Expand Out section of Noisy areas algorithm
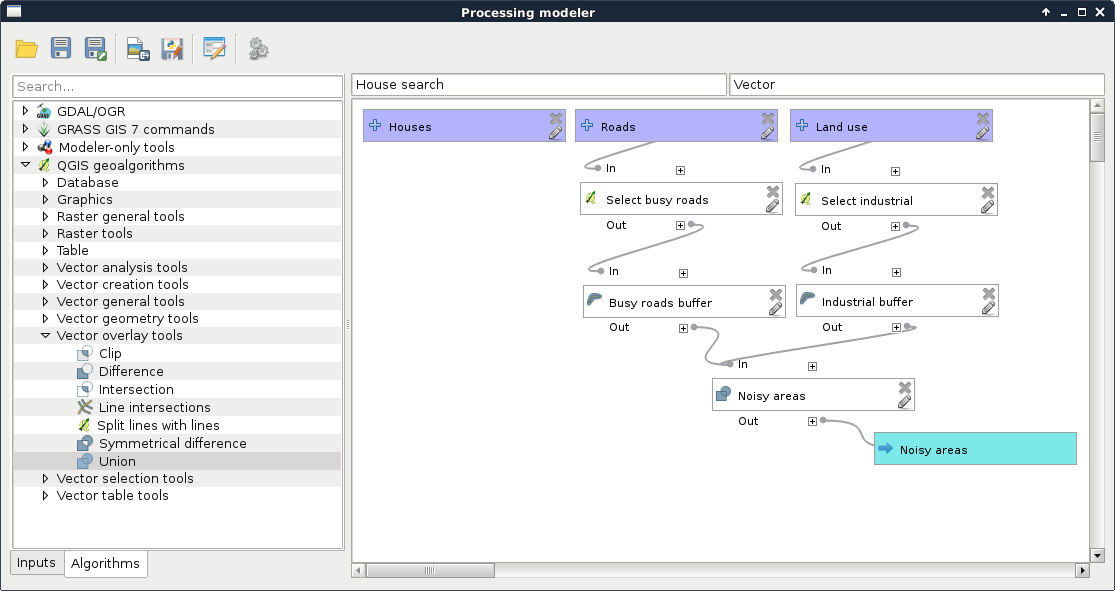The image size is (1115, 591). pyautogui.click(x=812, y=421)
